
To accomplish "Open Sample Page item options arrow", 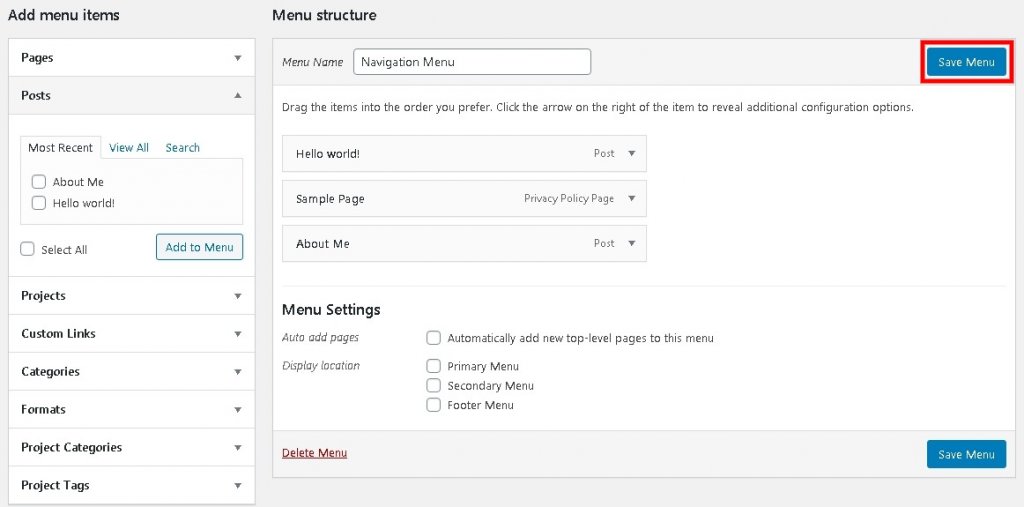I will pyautogui.click(x=631, y=199).
